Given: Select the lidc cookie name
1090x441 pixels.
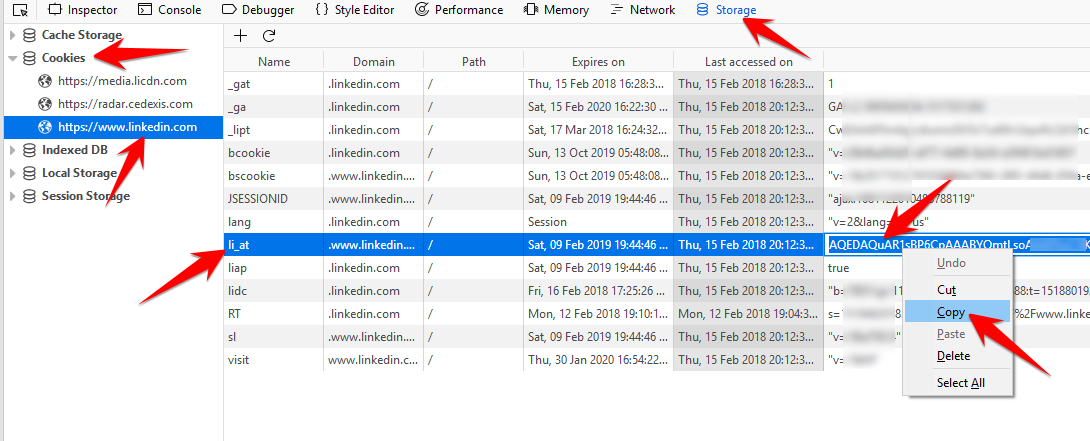Looking at the screenshot, I should [x=237, y=291].
